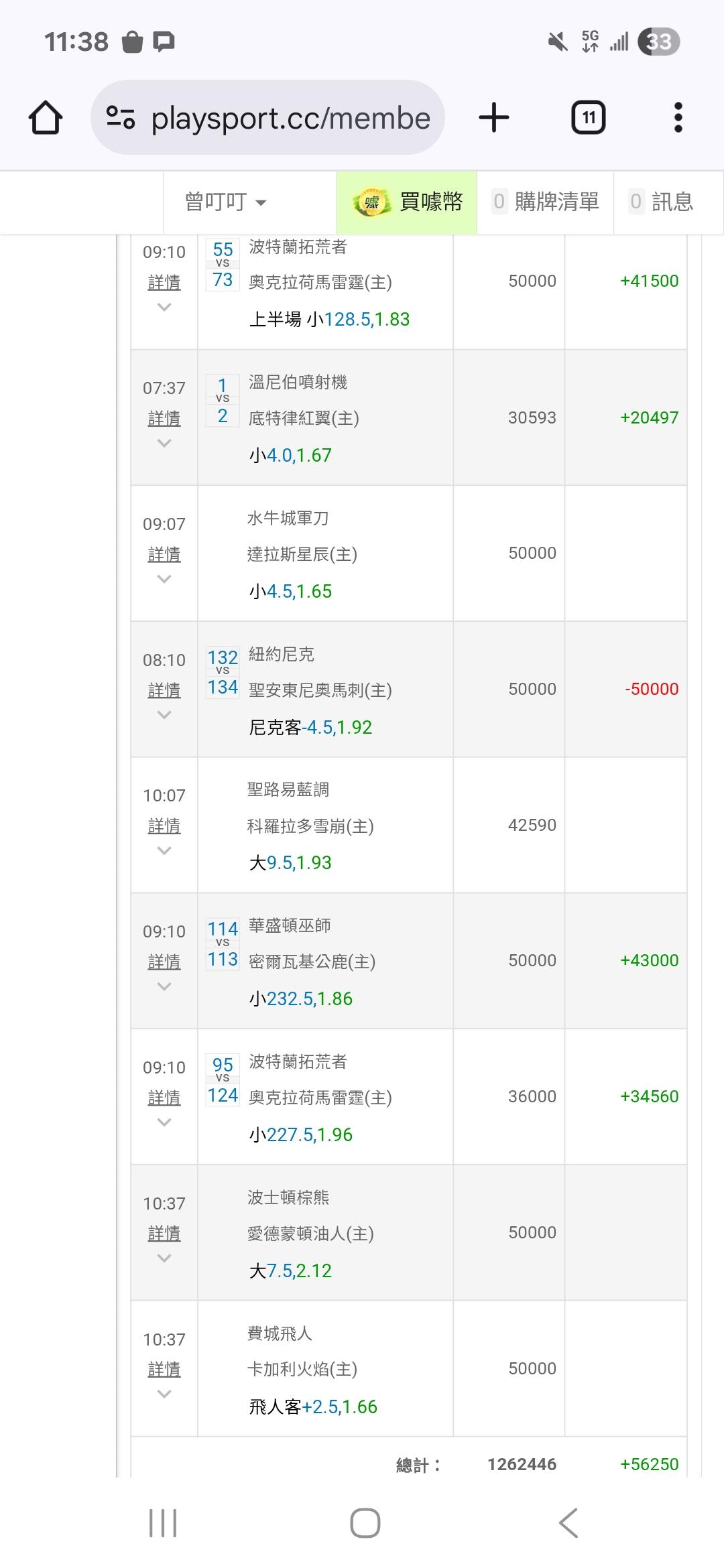Open the 訊息 messages tab
The width and height of the screenshot is (724, 1568).
(x=662, y=202)
